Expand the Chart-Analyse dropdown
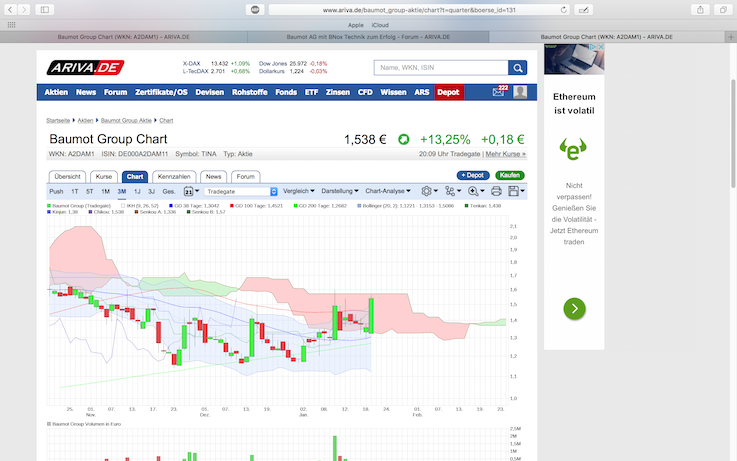The width and height of the screenshot is (737, 461). coord(388,191)
